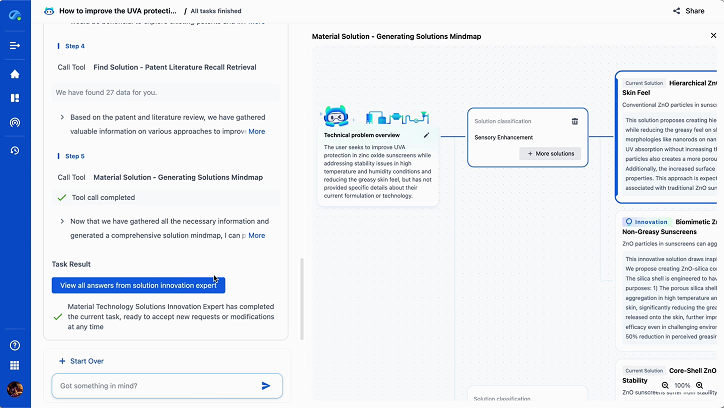
Task: Click the app logo in the sidebar
Action: coord(15,15)
